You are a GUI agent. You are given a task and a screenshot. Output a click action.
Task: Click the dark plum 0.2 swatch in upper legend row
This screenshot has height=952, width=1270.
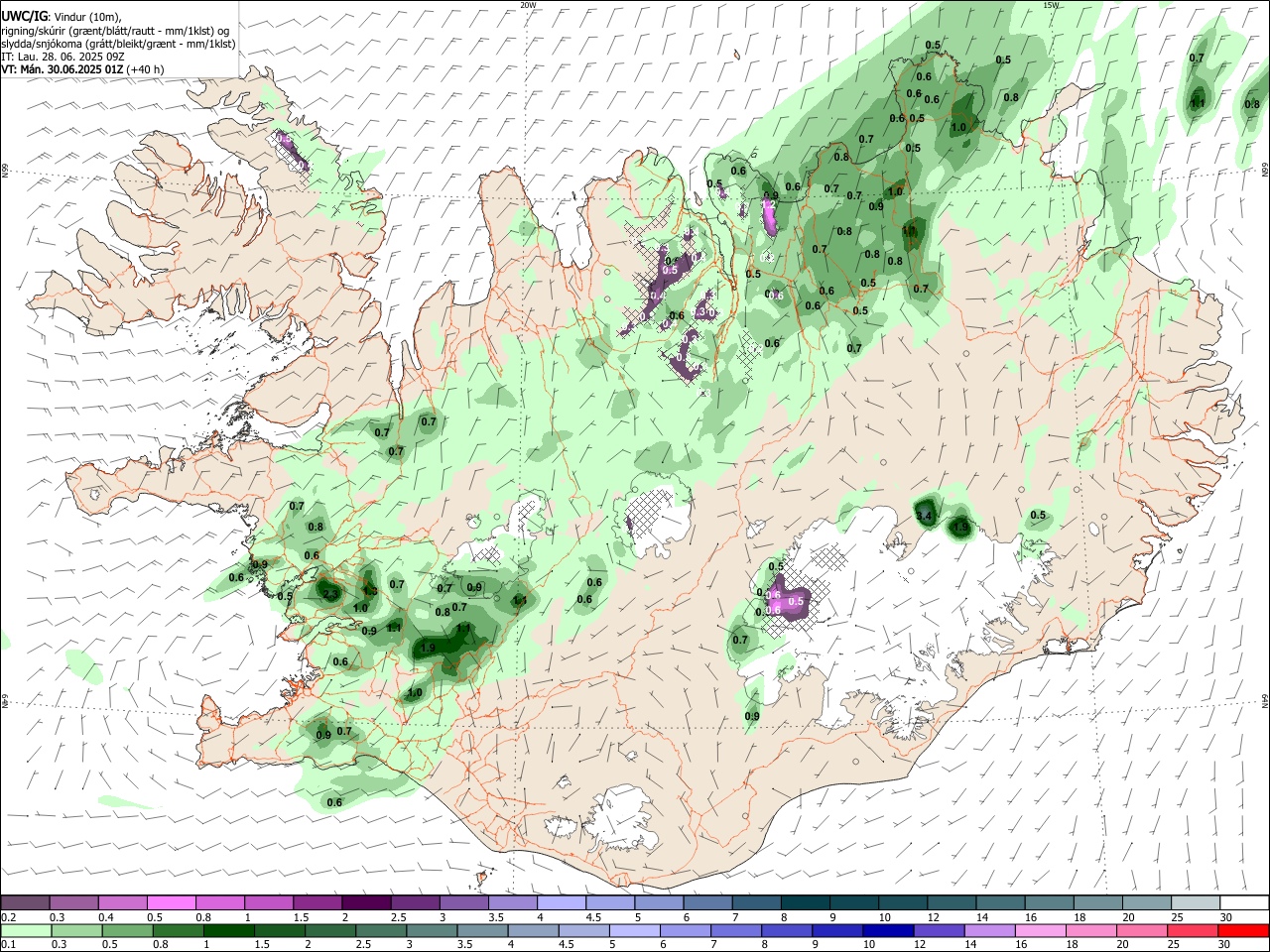click(25, 902)
